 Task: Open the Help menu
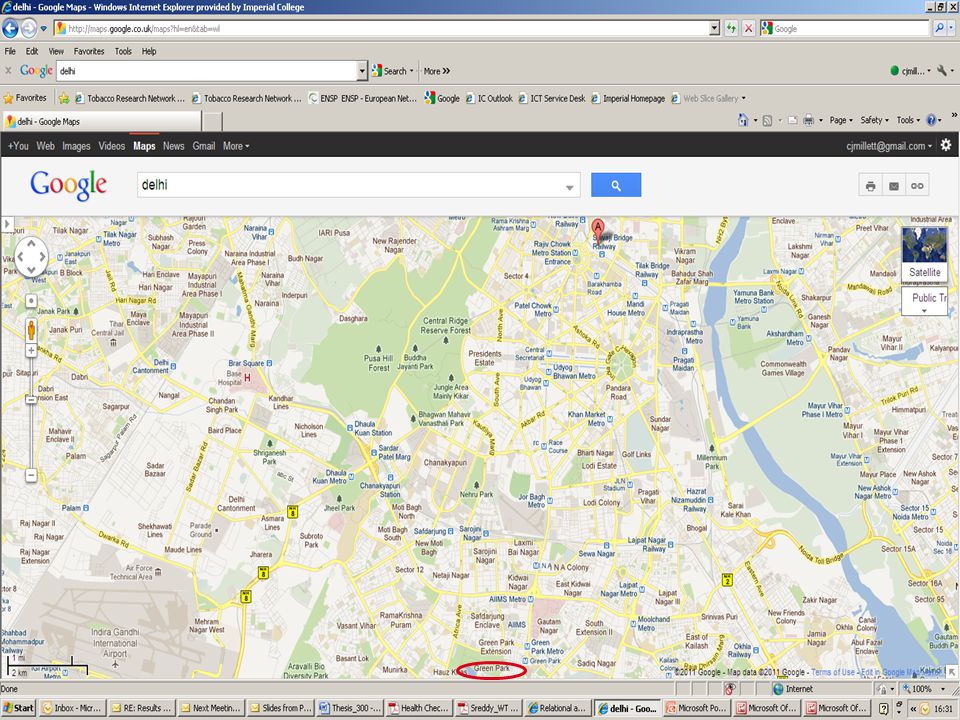pyautogui.click(x=149, y=51)
